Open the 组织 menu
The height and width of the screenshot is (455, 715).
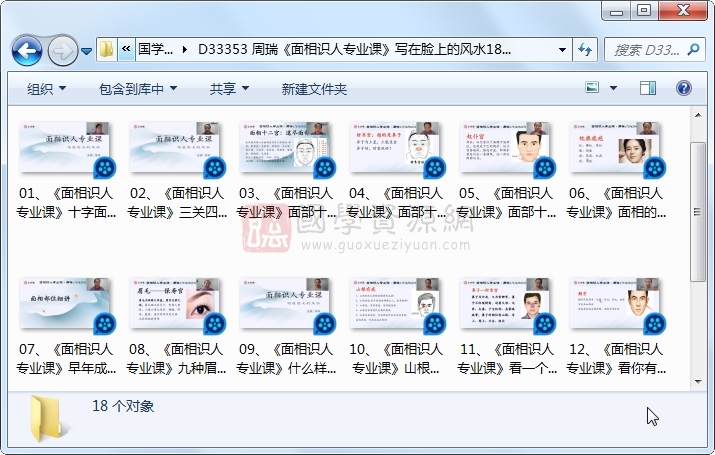point(46,89)
